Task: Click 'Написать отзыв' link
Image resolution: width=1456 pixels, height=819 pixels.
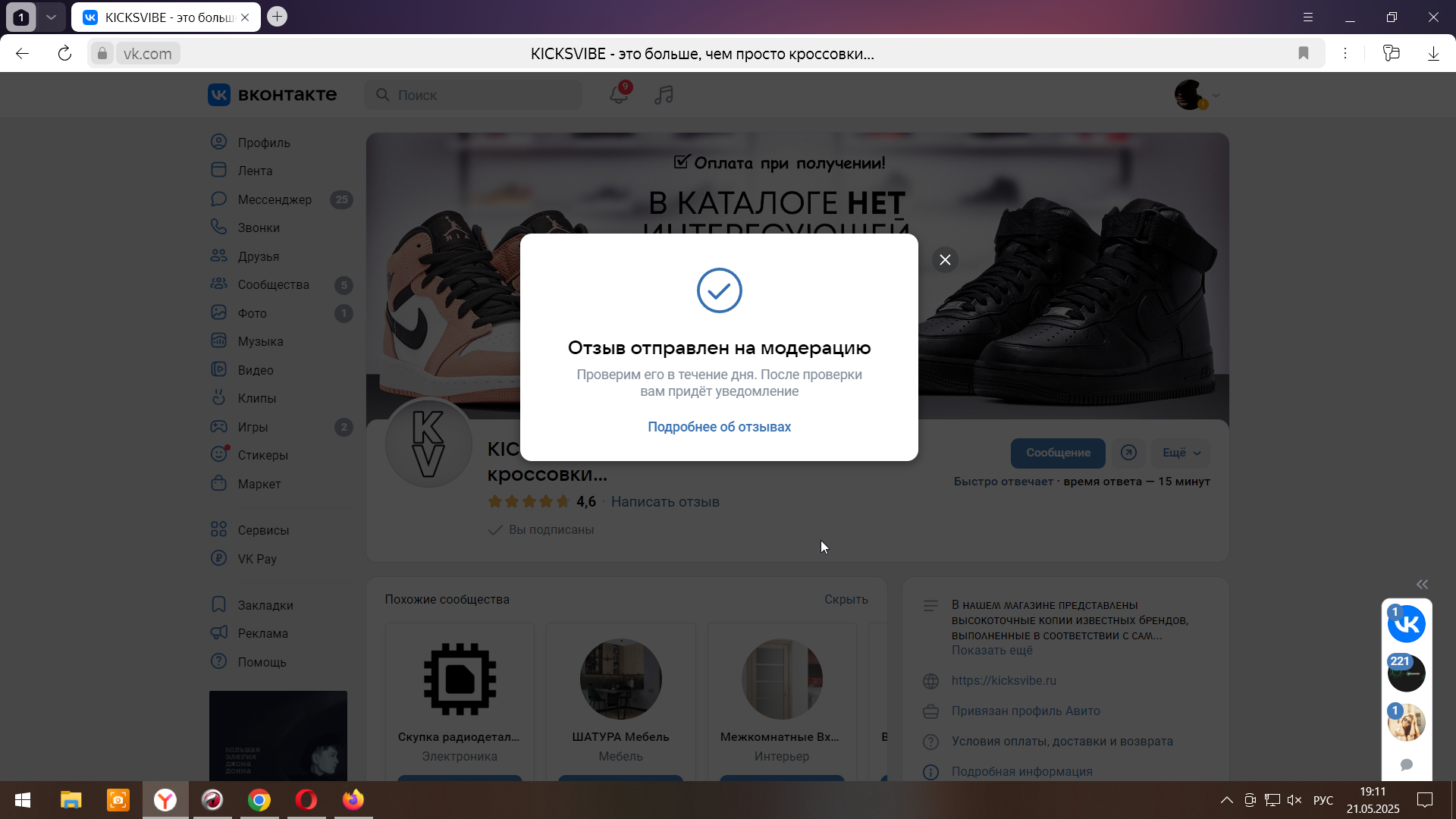Action: click(x=665, y=501)
